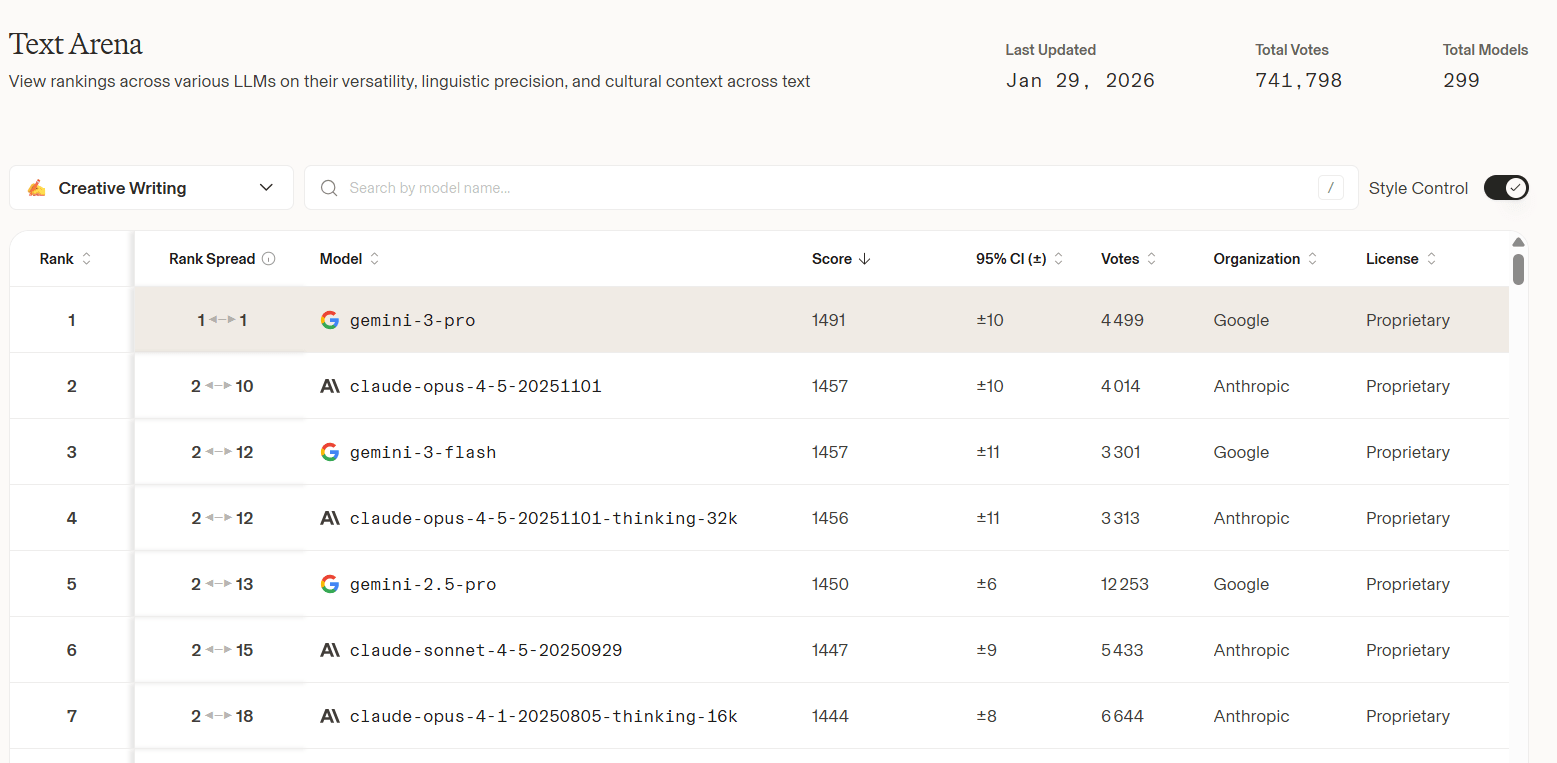Click the Anthropic logo beside claude-sonnet-4-5-20250929

click(330, 650)
